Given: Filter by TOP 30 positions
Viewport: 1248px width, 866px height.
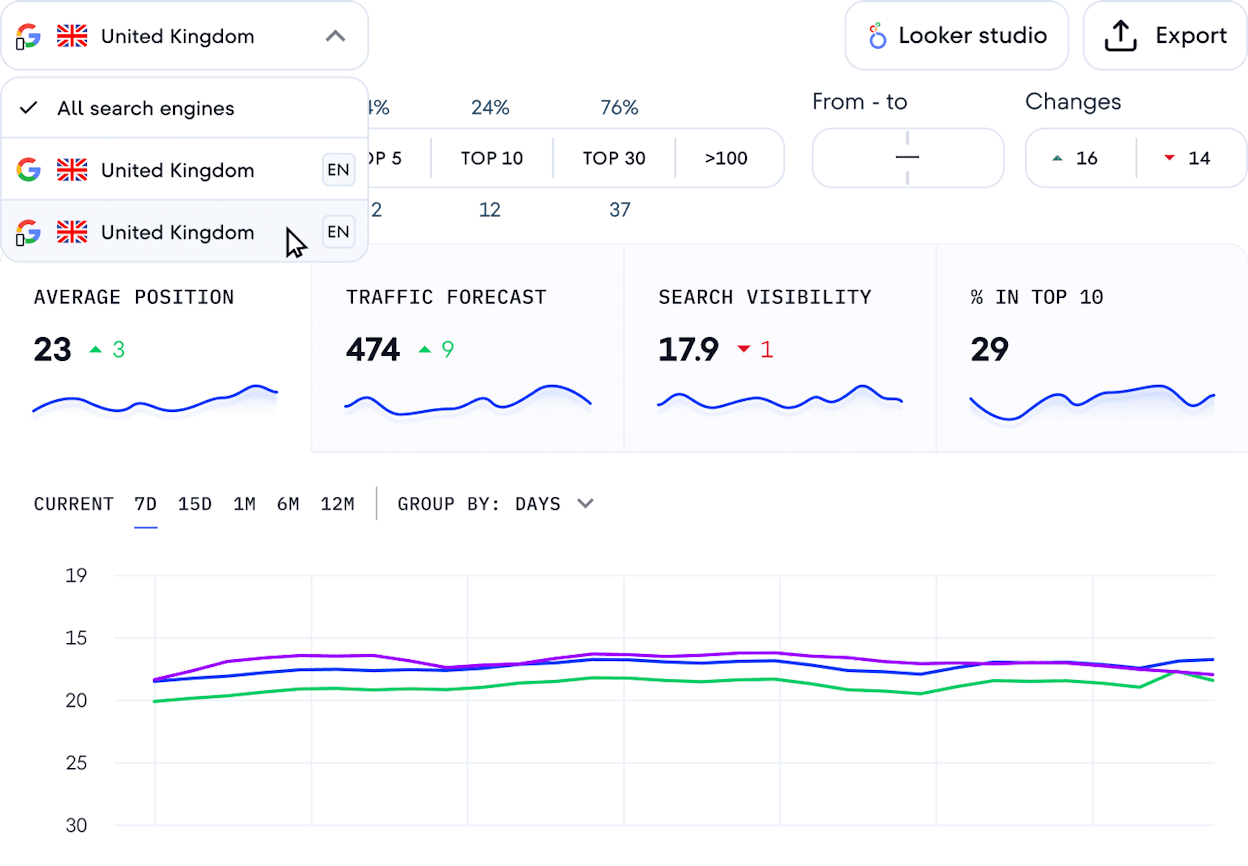Looking at the screenshot, I should [x=614, y=158].
